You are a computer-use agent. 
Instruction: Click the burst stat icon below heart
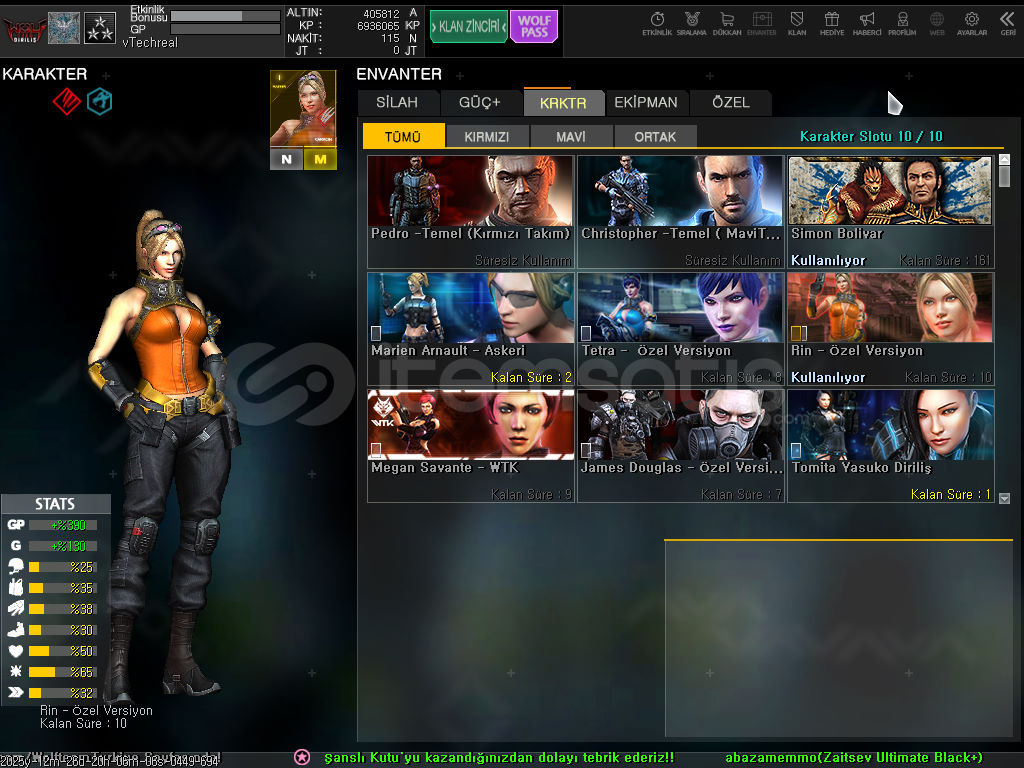pos(16,671)
